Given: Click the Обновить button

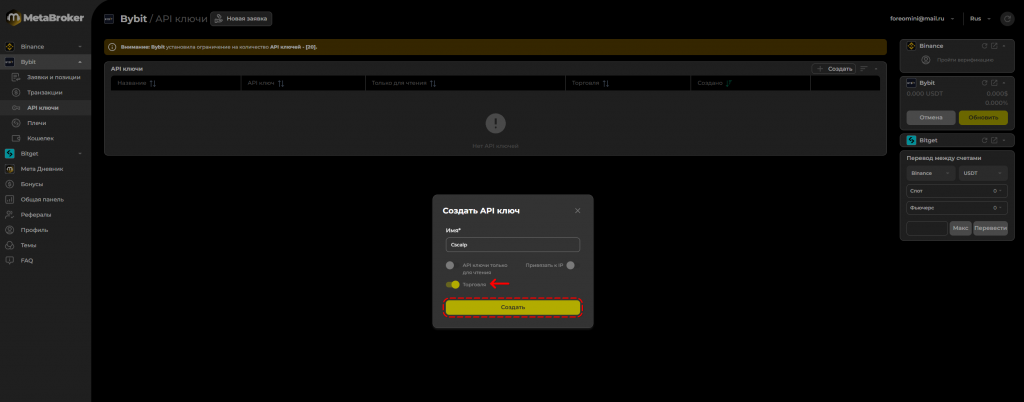Looking at the screenshot, I should (983, 117).
